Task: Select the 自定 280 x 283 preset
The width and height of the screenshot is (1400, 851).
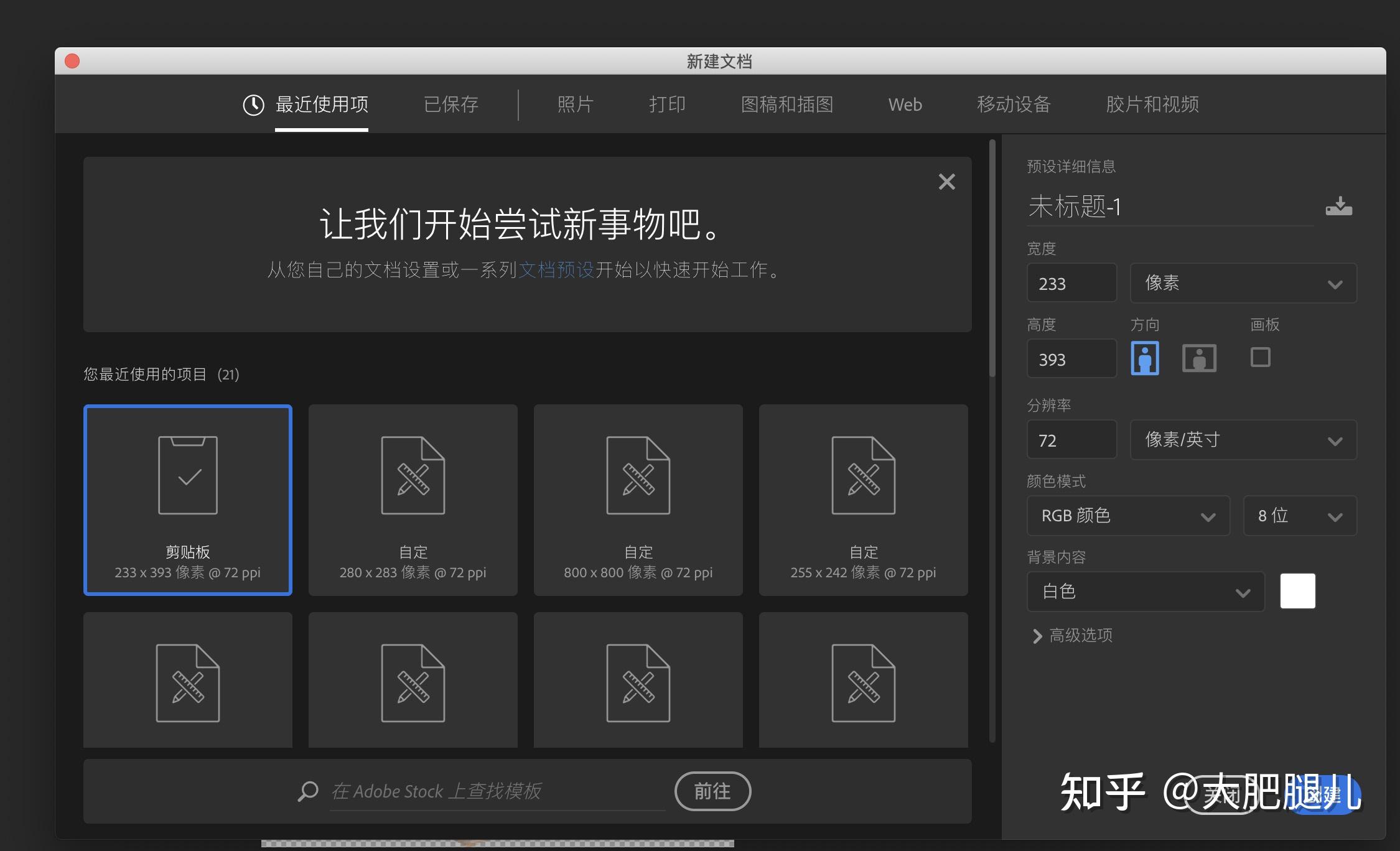Action: coord(413,500)
